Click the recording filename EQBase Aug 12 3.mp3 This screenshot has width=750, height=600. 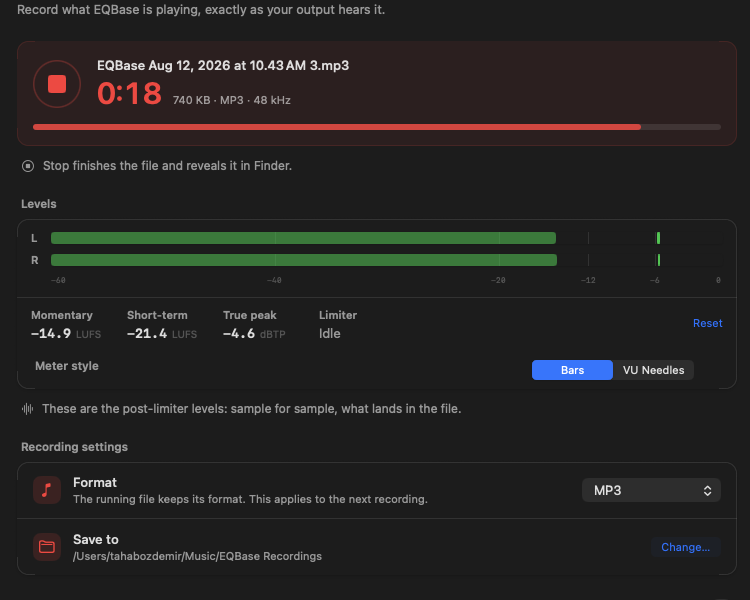[x=223, y=66]
